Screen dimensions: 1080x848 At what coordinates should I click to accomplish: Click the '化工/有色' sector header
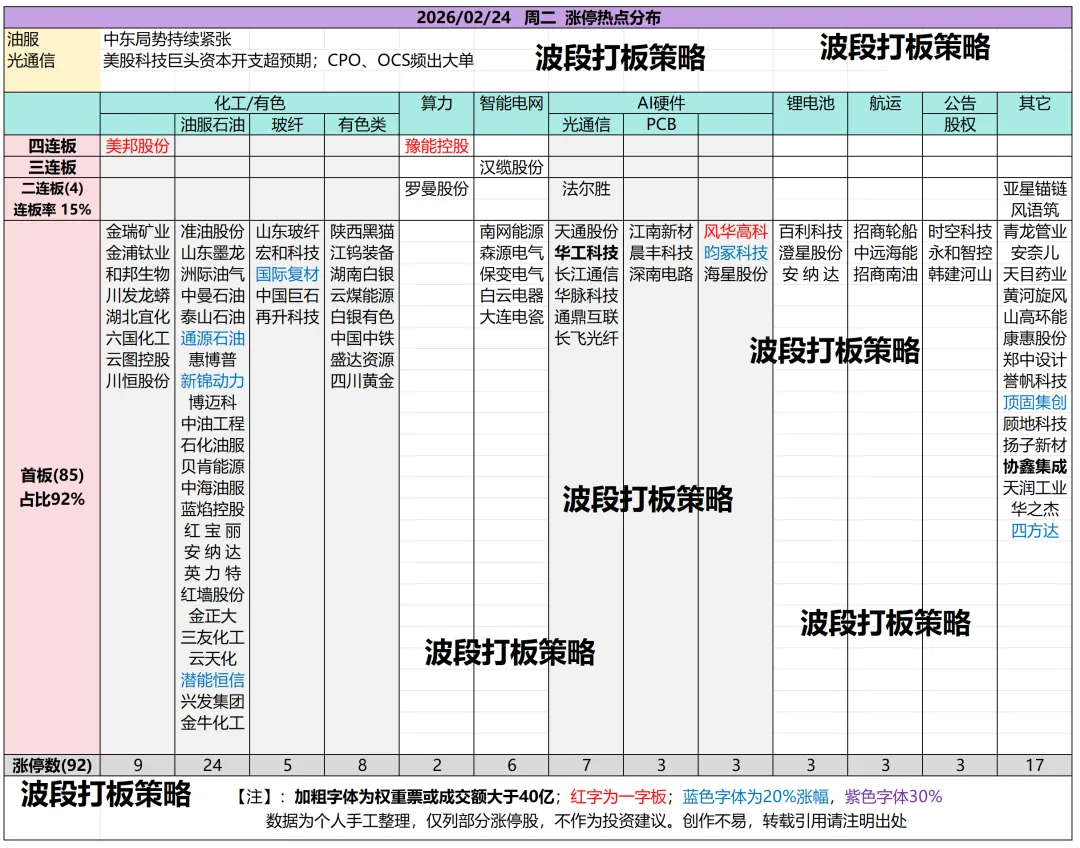tap(249, 103)
